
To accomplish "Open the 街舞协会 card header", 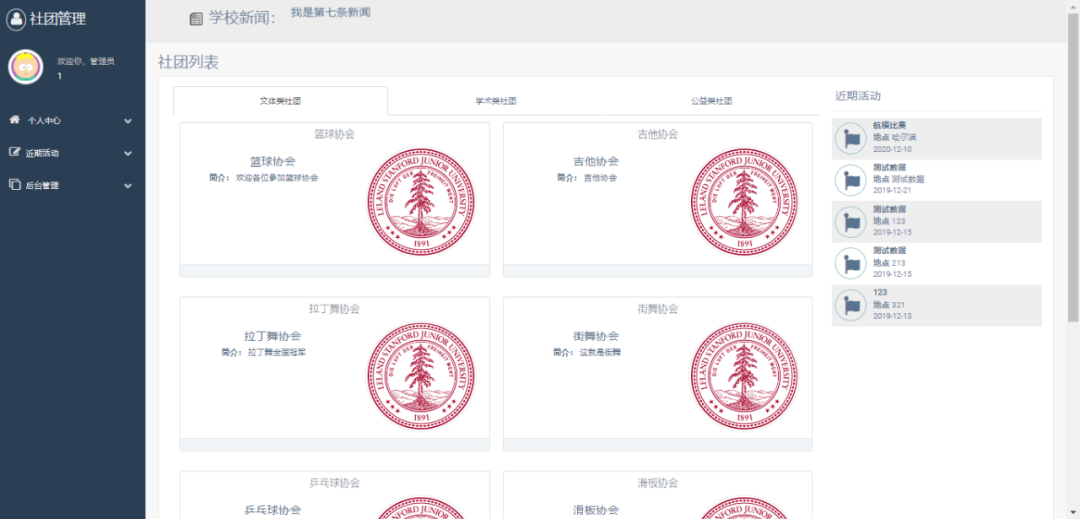I will [x=658, y=308].
